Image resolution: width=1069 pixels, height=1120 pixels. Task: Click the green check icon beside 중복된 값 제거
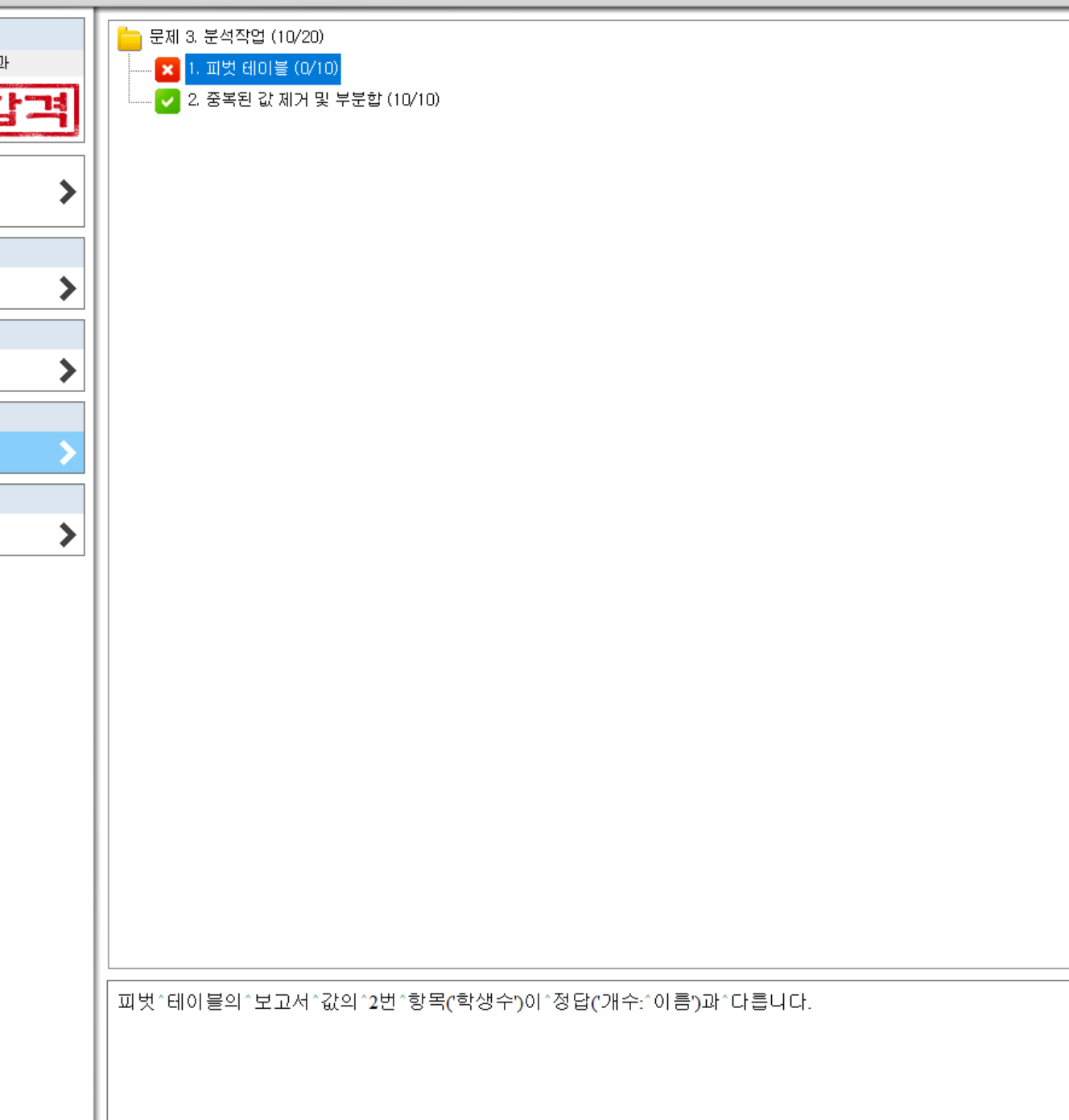tap(167, 101)
